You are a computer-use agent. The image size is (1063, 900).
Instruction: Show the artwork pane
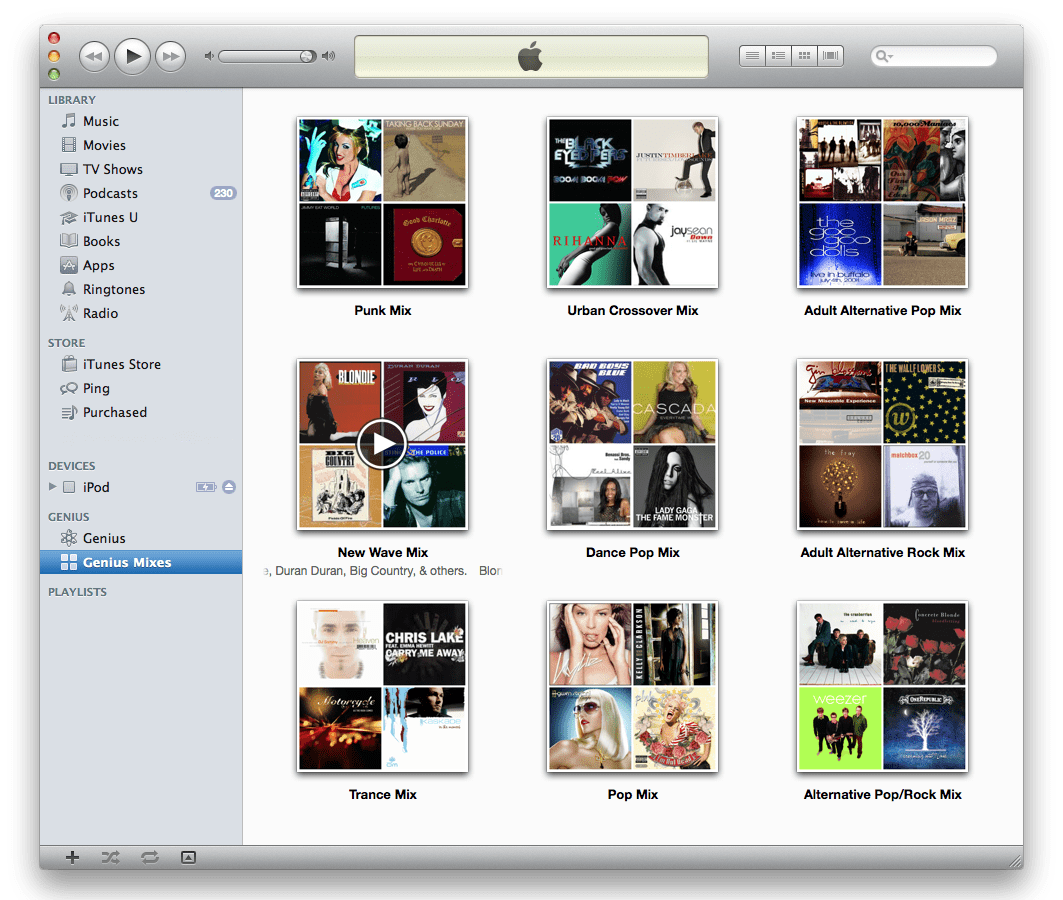click(x=188, y=857)
